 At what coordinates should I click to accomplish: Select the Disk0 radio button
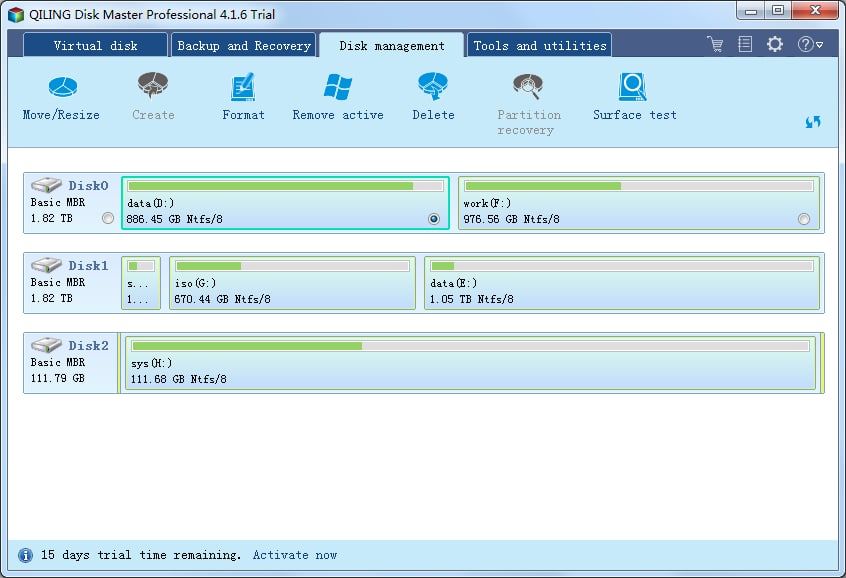pyautogui.click(x=108, y=218)
